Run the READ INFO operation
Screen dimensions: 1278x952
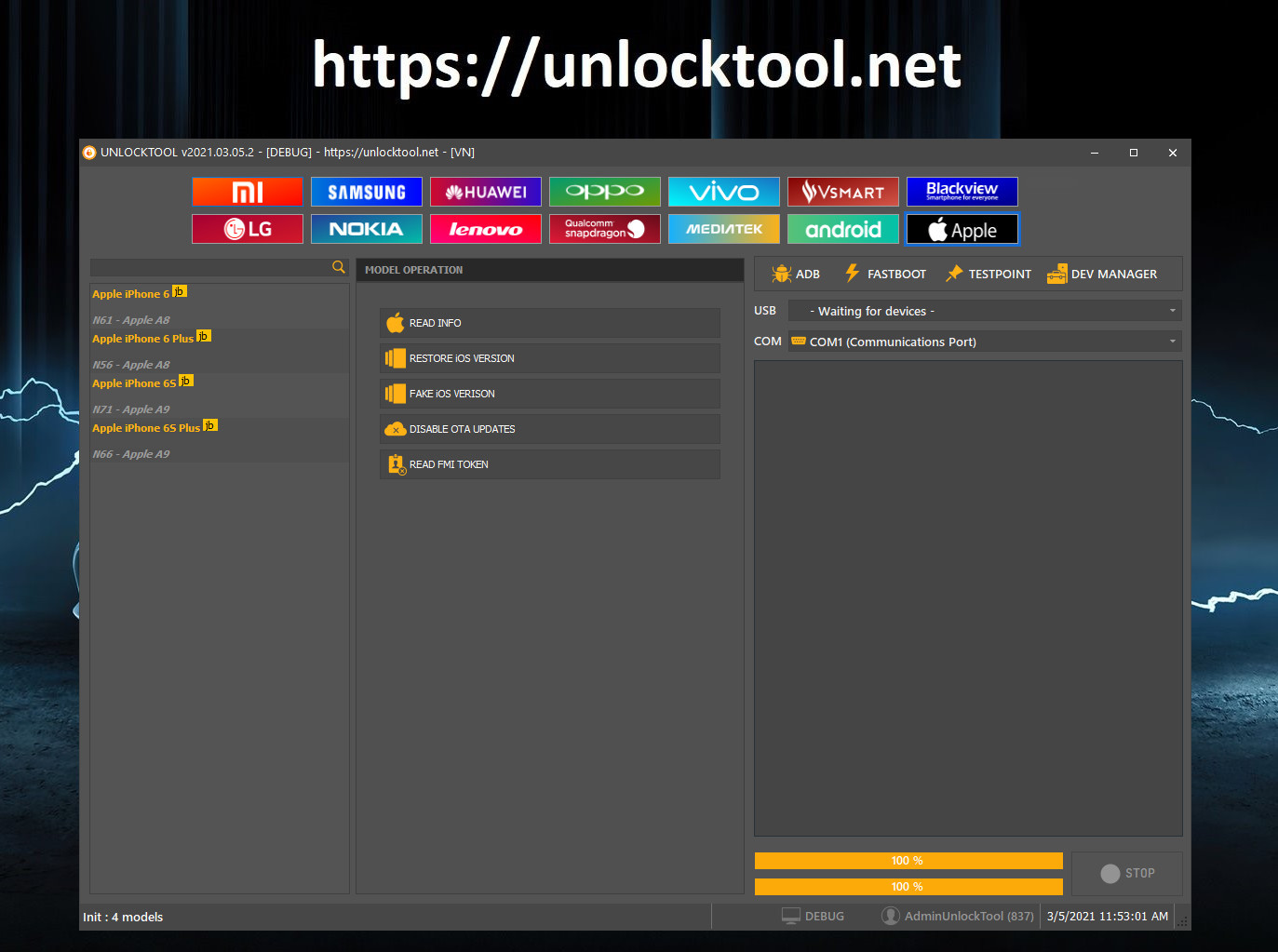pyautogui.click(x=550, y=323)
